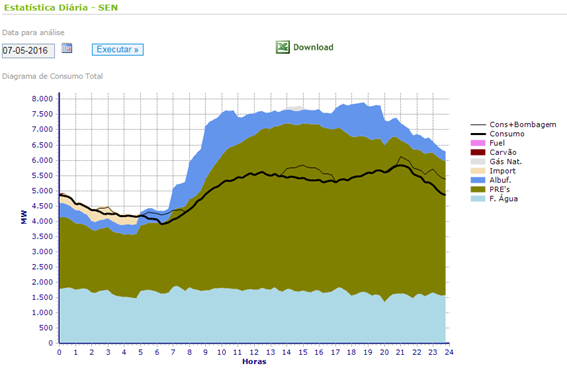
Task: Click hour 7 on the x-axis
Action: click(x=173, y=352)
